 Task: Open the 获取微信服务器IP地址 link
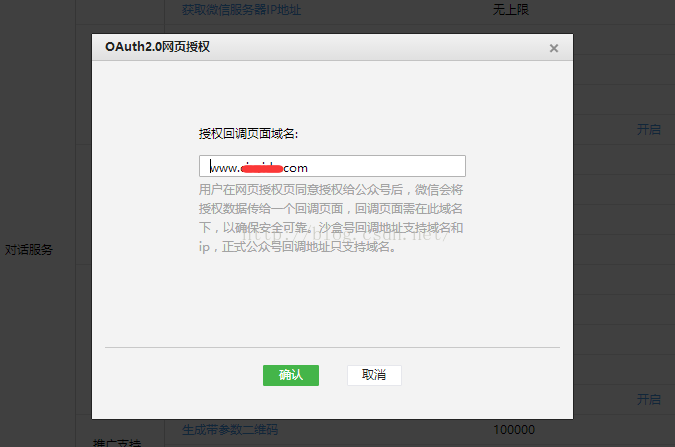coord(241,10)
